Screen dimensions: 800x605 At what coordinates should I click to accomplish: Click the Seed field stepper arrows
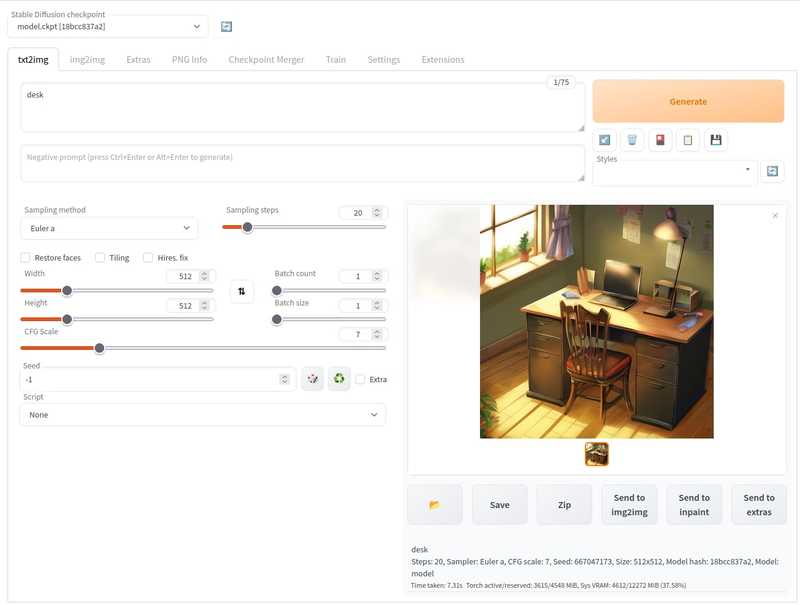(x=284, y=379)
